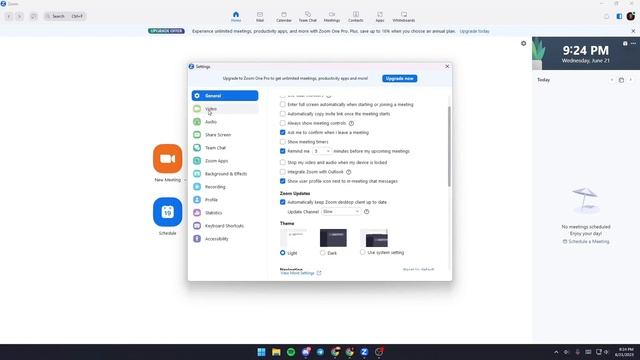Screen dimensions: 640x360
Task: Enable integrate Zoom with Outlook checkbox
Action: [282, 172]
